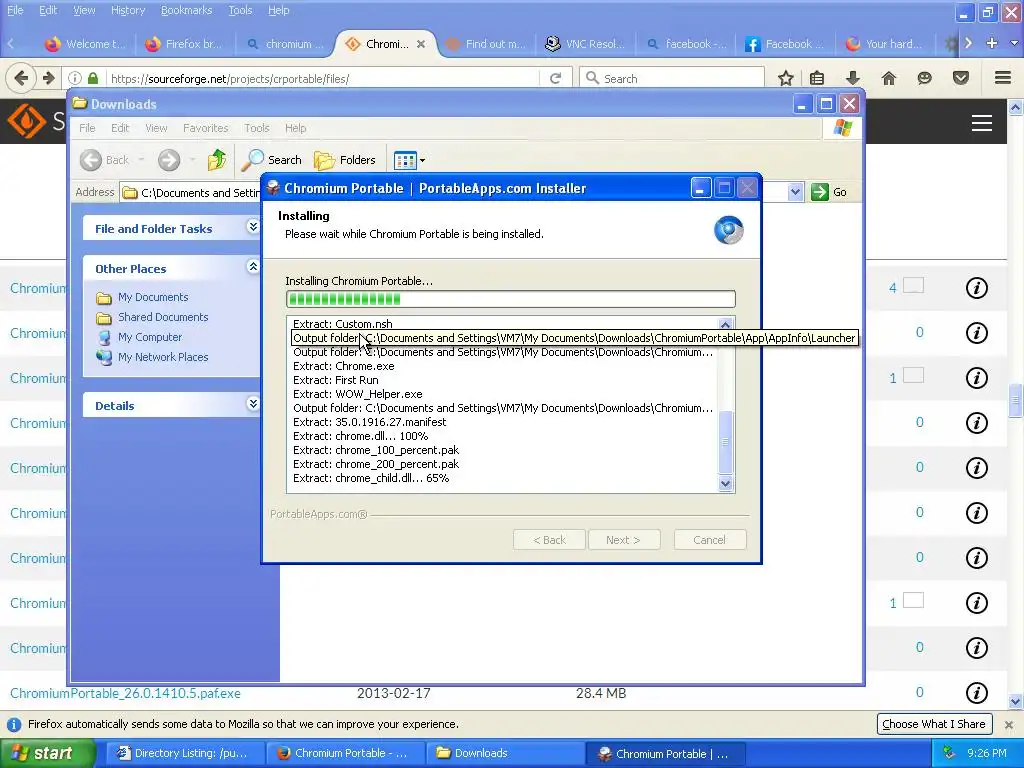This screenshot has height=768, width=1024.
Task: Switch to VNC Resol... tab
Action: click(x=586, y=44)
